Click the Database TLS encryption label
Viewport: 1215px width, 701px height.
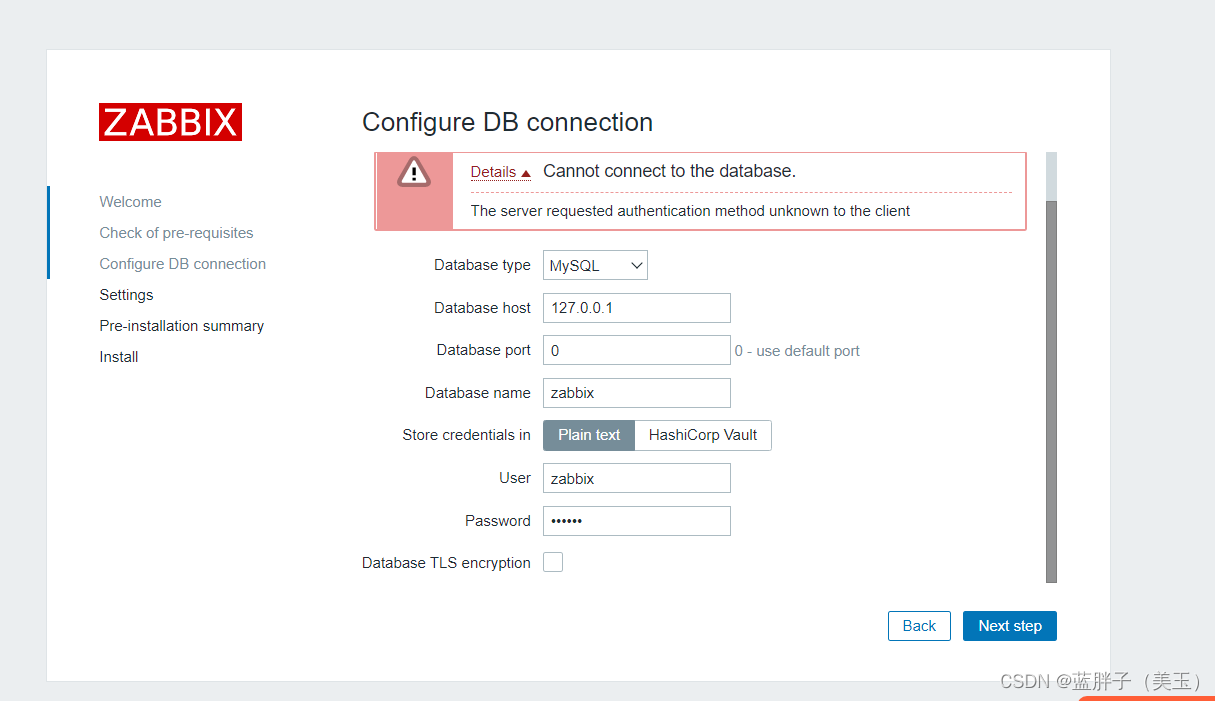446,563
